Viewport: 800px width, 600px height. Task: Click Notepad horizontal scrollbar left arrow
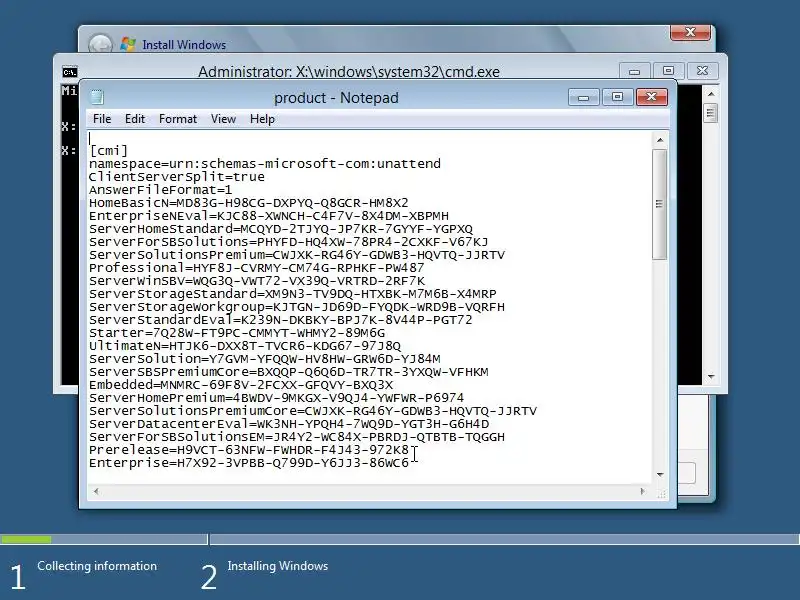coord(96,491)
